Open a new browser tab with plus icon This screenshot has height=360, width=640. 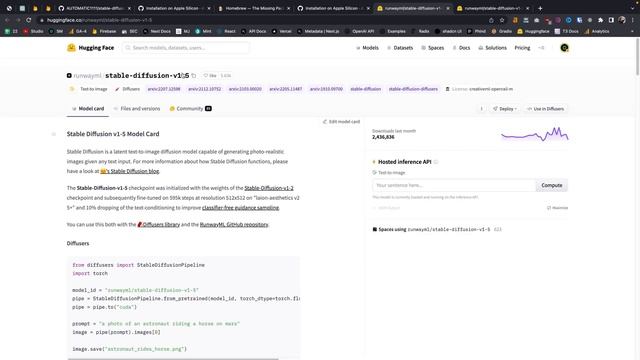coord(540,8)
